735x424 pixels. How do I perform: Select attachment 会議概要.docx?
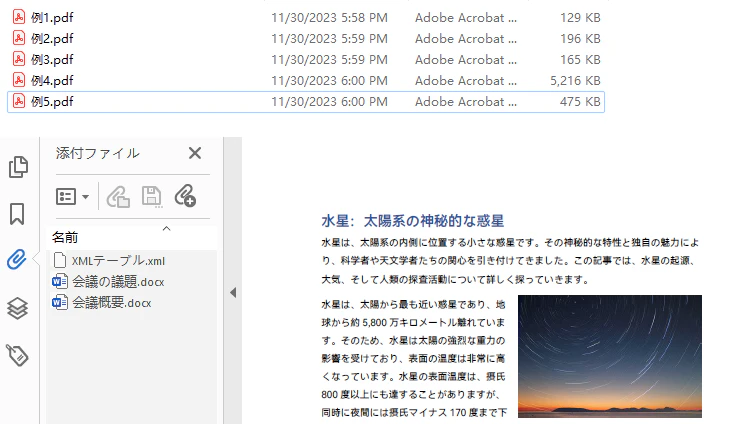coord(112,303)
